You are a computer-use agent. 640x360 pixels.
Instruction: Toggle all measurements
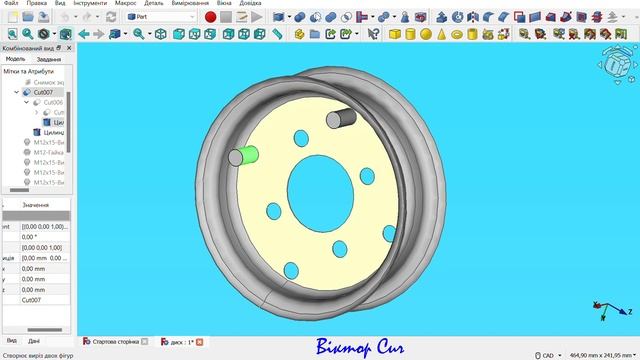(x=590, y=34)
